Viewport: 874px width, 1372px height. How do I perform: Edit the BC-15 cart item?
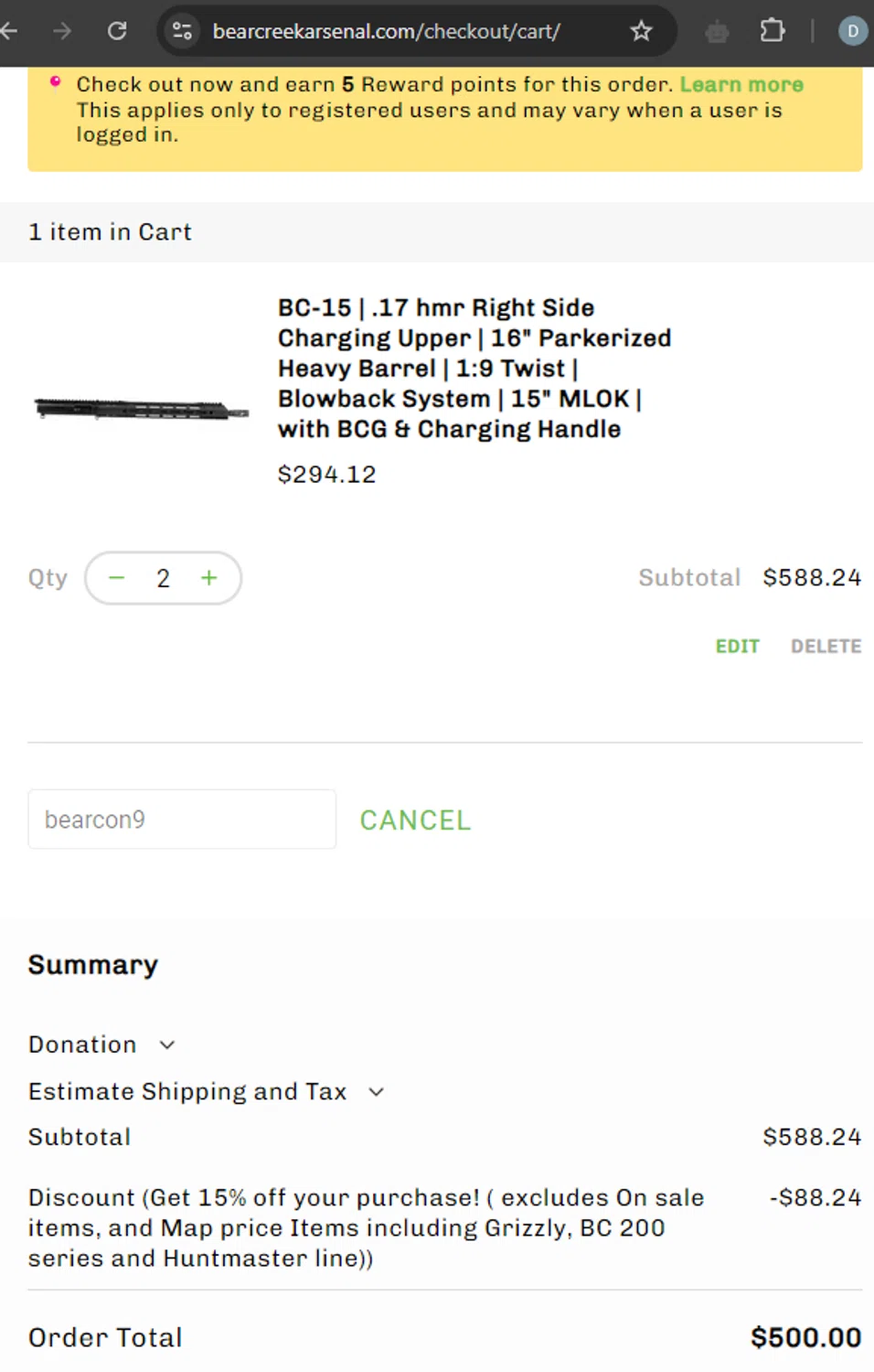click(737, 647)
